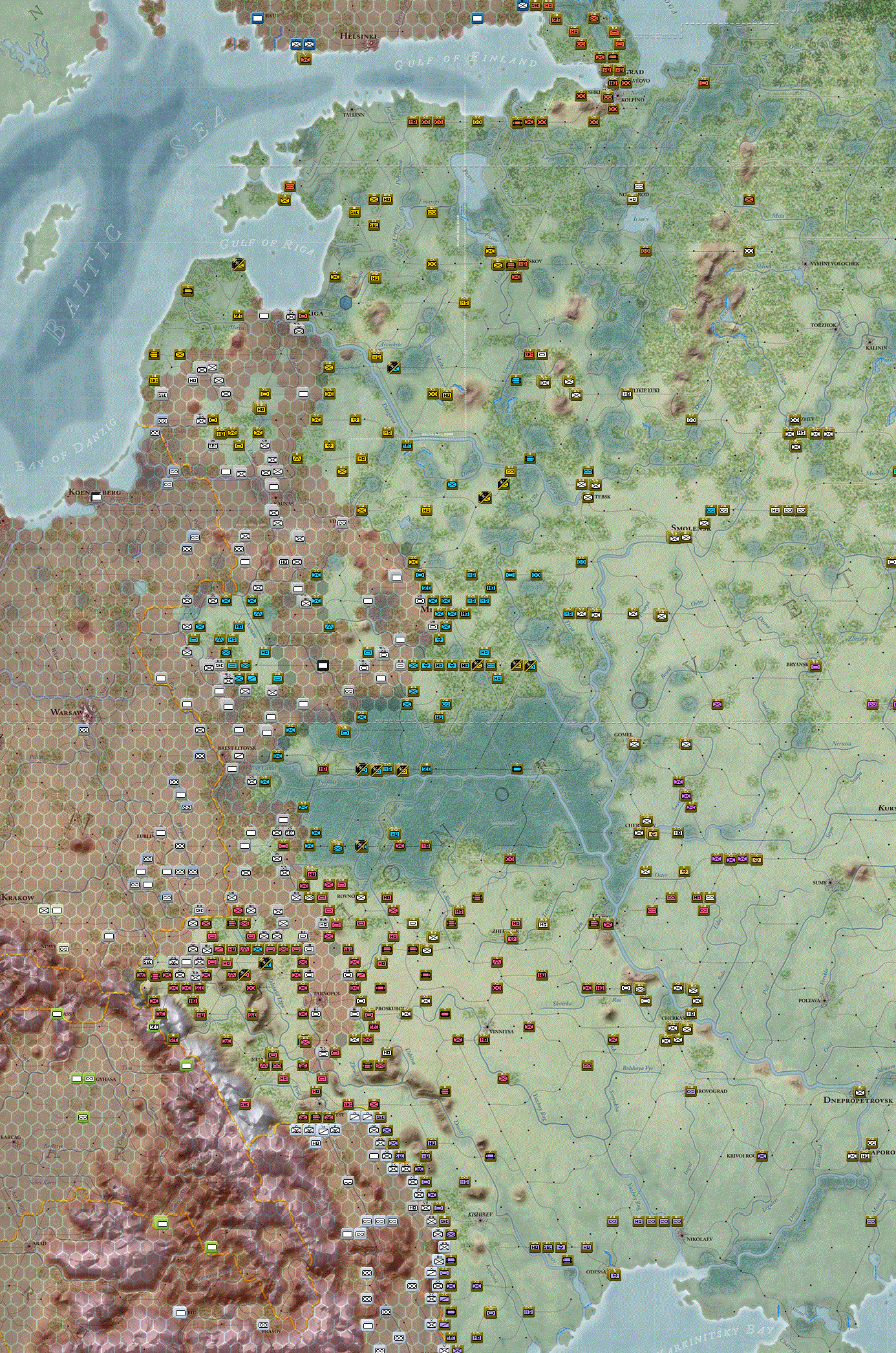Click the Krivoi Rog city label
Image resolution: width=896 pixels, height=1353 pixels.
[x=742, y=1155]
